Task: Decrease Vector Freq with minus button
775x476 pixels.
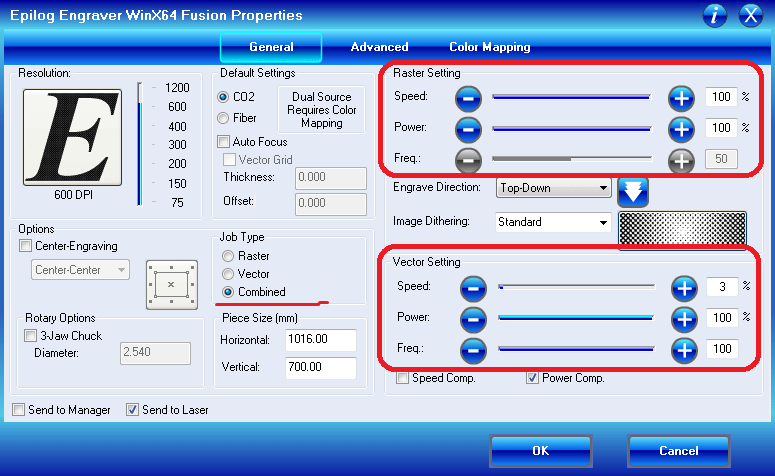Action: (x=473, y=350)
